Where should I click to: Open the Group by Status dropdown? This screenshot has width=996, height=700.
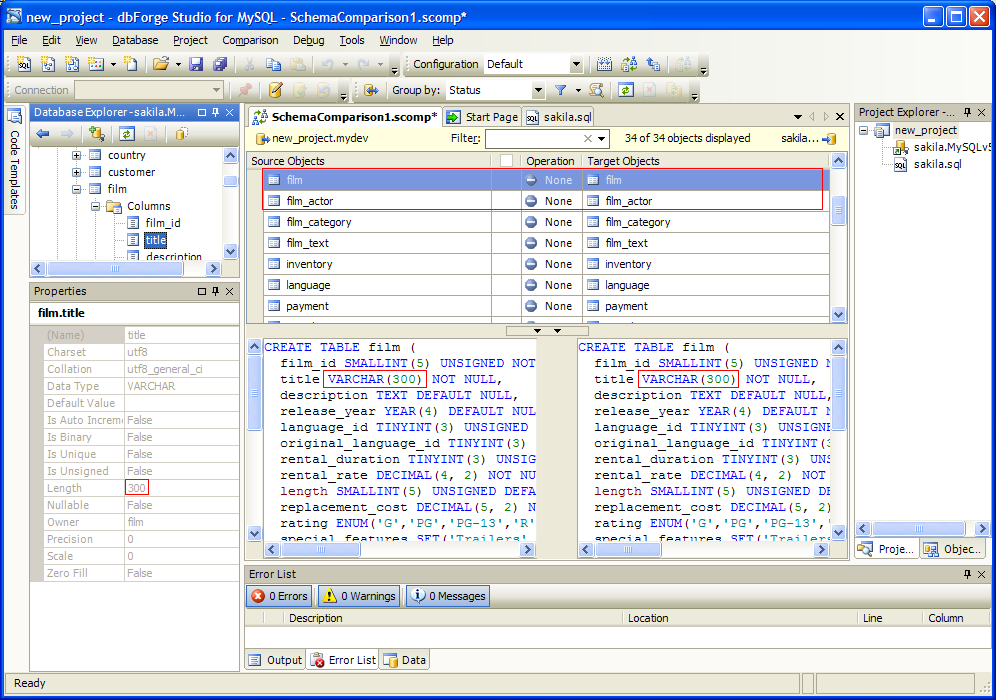538,90
